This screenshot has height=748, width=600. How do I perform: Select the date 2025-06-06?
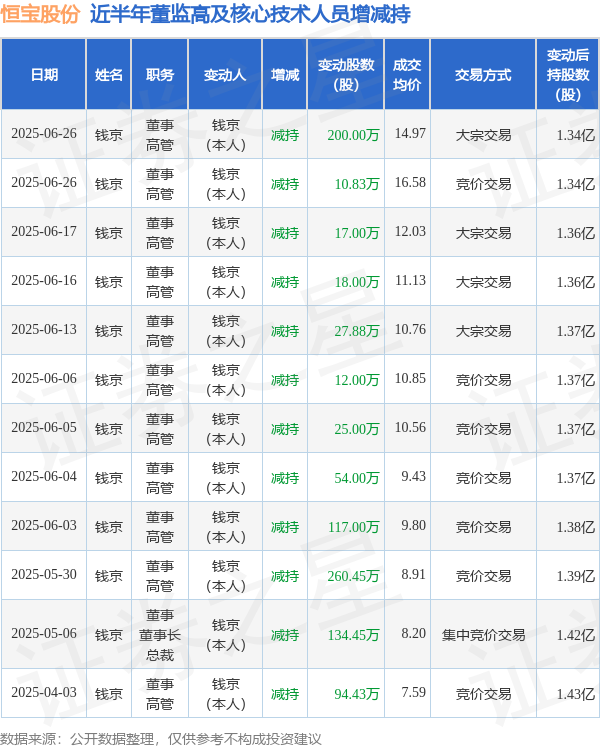[44, 378]
